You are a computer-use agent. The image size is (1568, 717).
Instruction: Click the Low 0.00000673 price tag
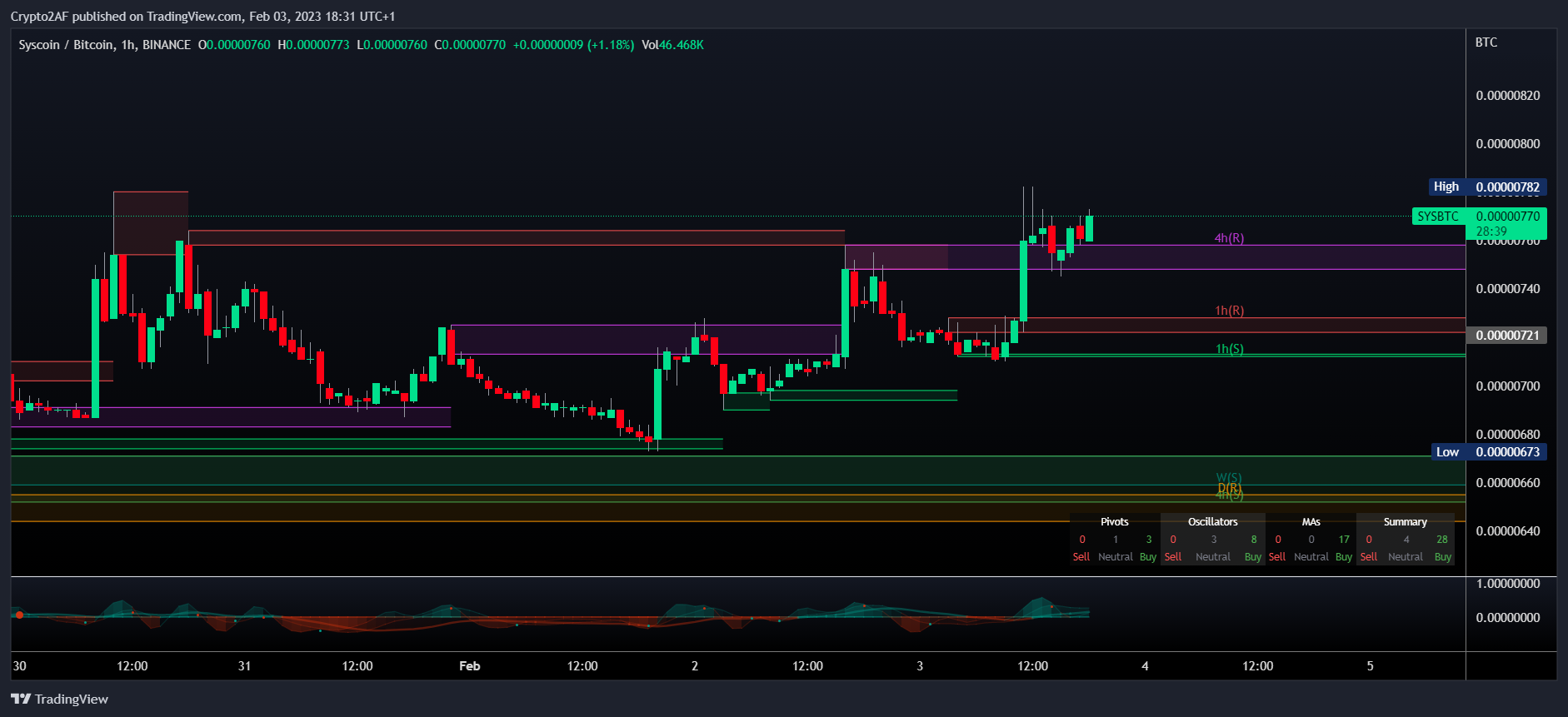[x=1489, y=451]
